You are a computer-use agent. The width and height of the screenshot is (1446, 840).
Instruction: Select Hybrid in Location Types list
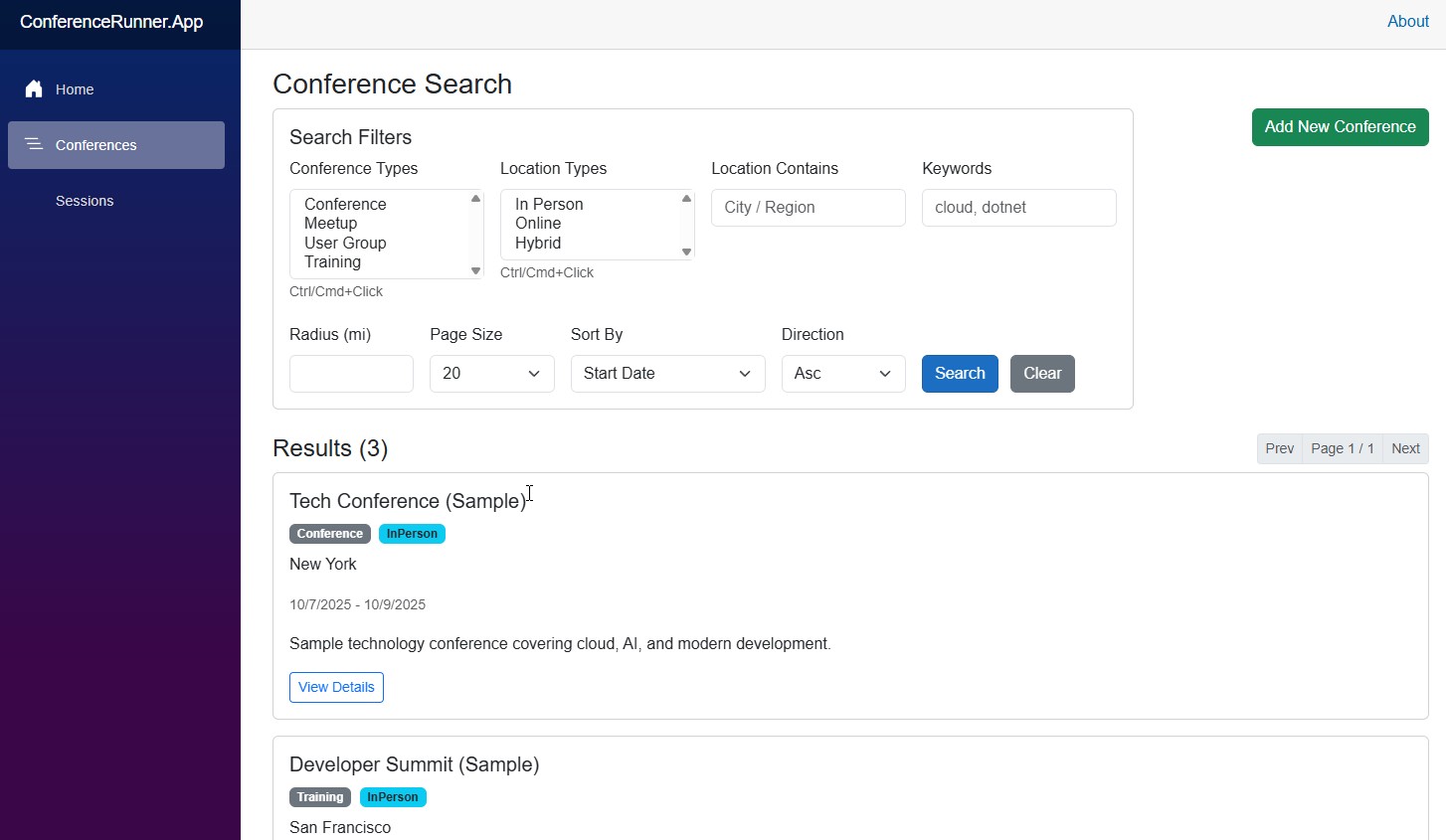[538, 244]
